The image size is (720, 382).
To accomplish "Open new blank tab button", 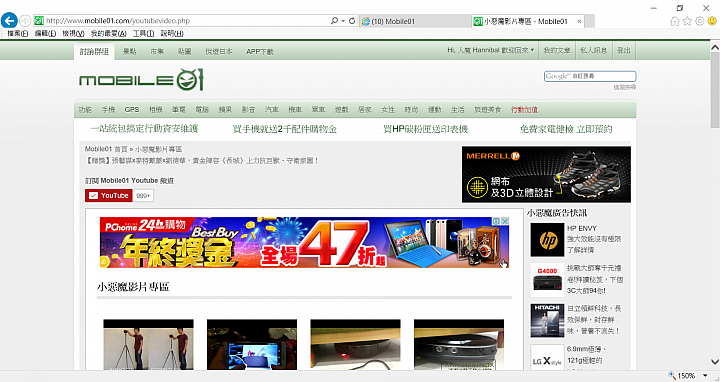I will 590,21.
